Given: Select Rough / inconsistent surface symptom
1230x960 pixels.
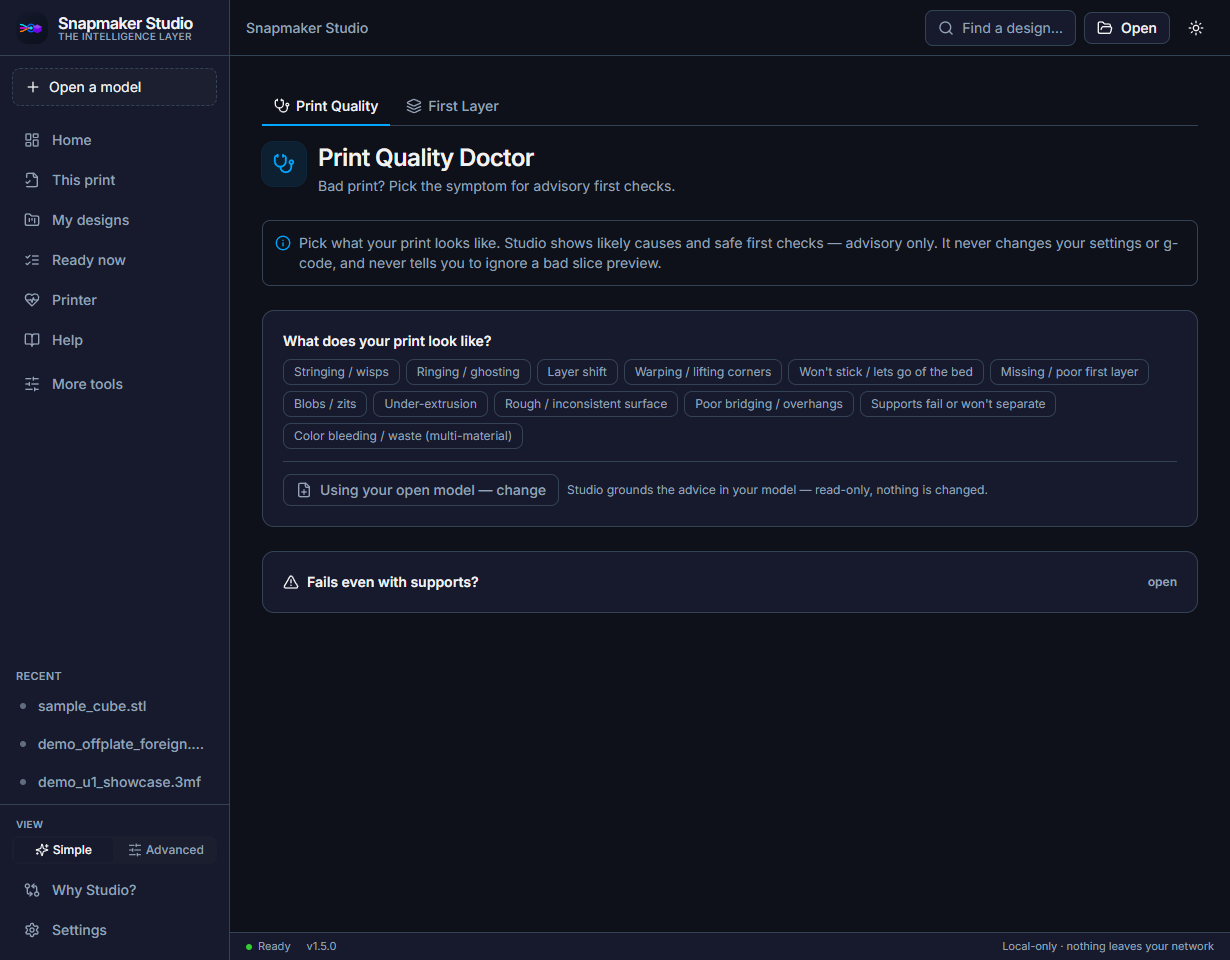Looking at the screenshot, I should pos(586,404).
